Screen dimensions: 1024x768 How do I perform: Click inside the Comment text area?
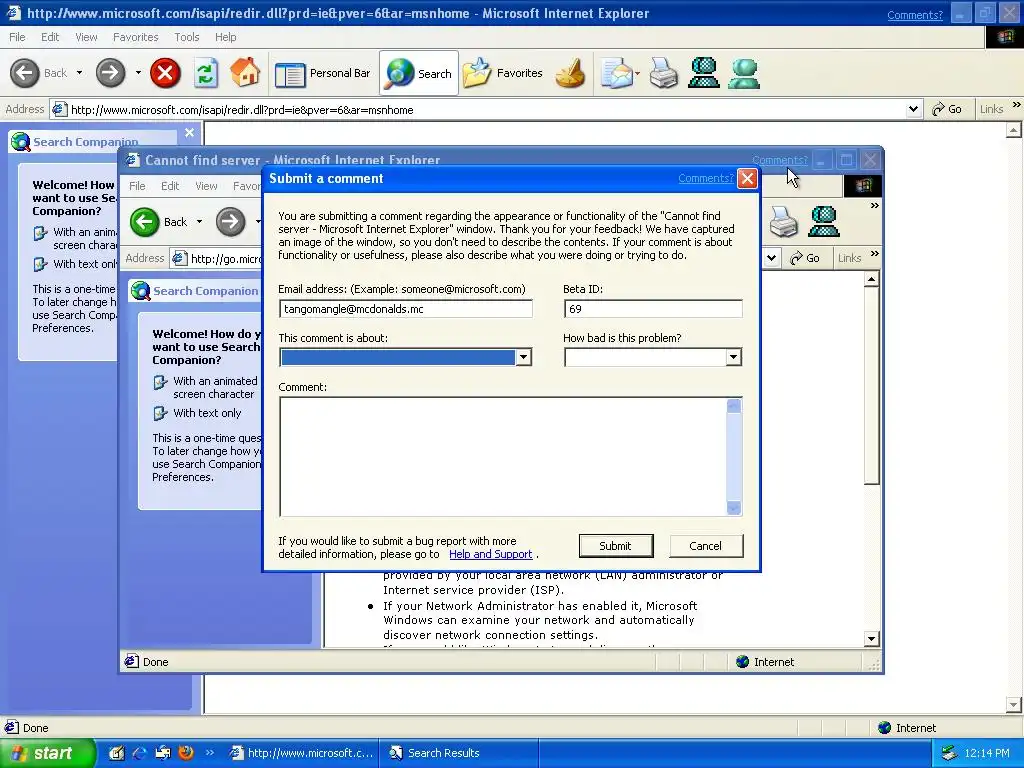coord(503,456)
